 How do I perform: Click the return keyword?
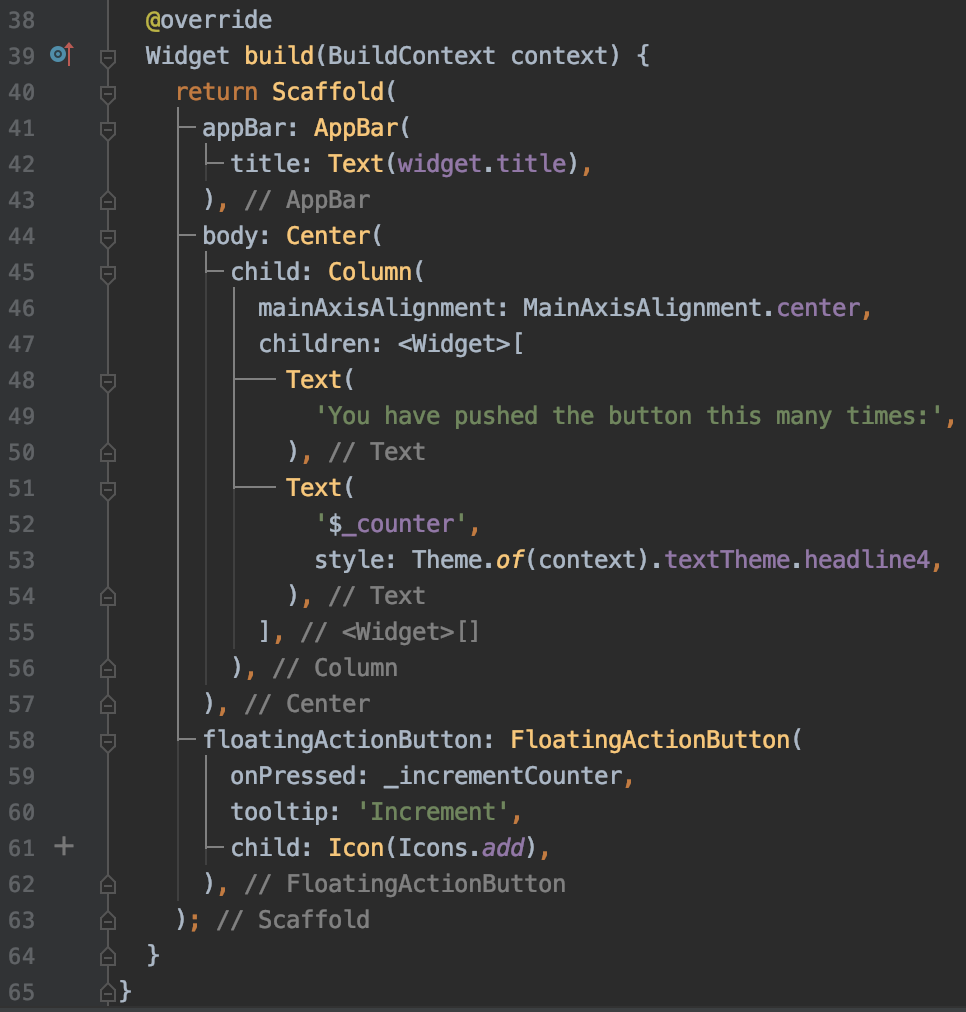pyautogui.click(x=216, y=92)
